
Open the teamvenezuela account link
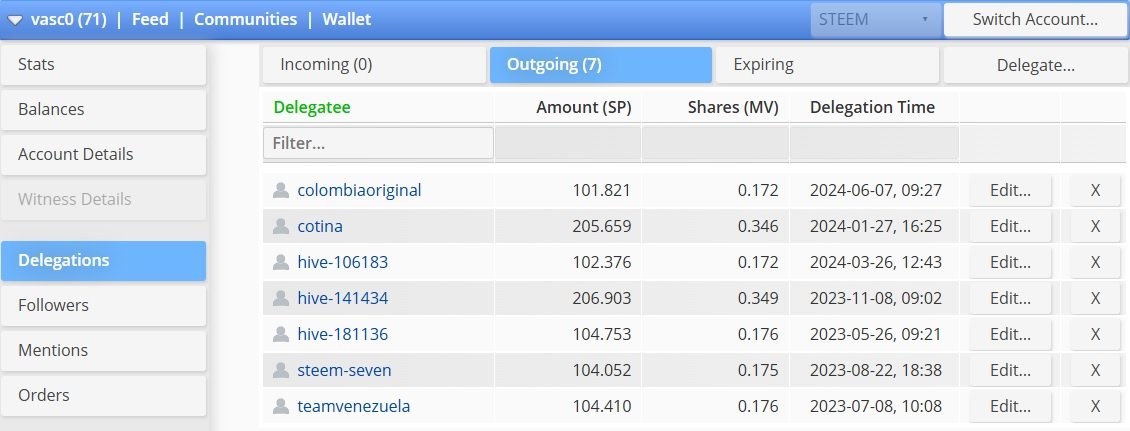354,406
